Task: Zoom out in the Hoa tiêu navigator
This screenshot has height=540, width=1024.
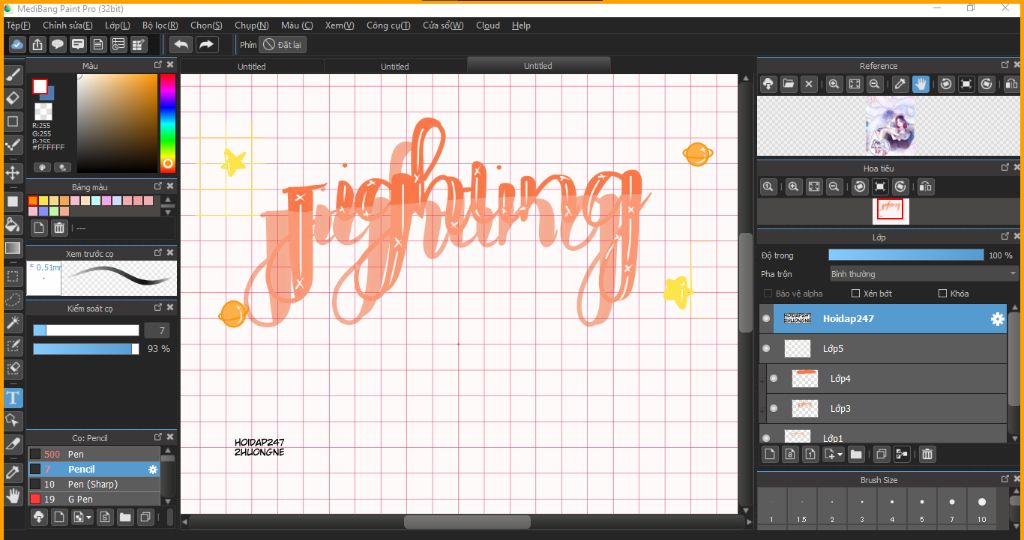Action: coord(834,187)
